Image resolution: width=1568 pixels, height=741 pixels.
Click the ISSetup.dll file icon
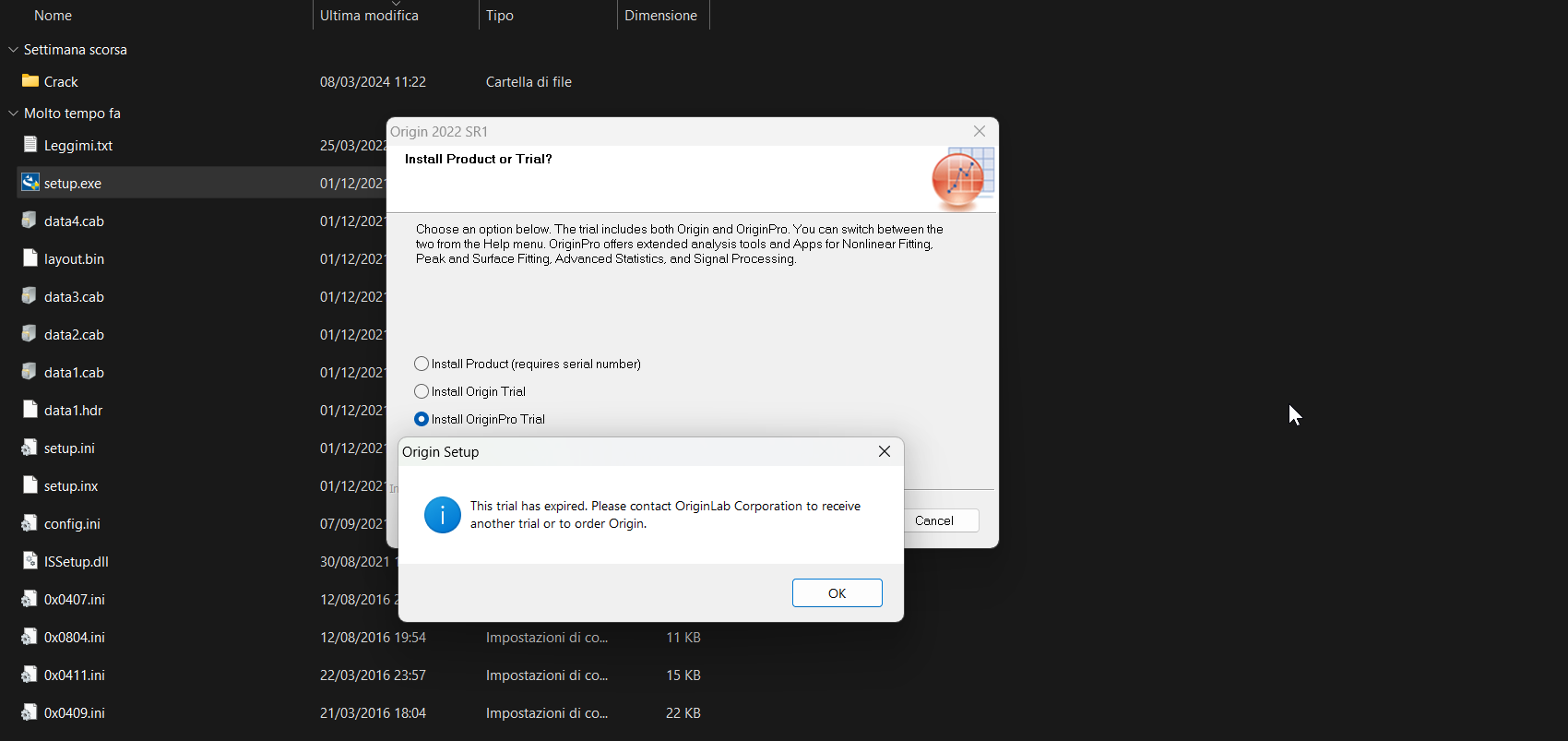tap(30, 561)
